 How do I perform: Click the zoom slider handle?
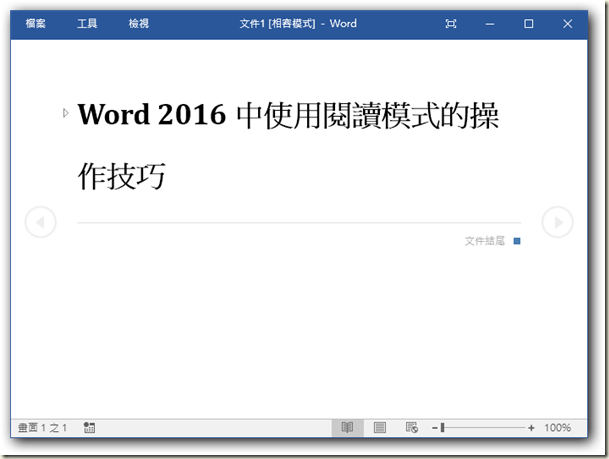442,428
